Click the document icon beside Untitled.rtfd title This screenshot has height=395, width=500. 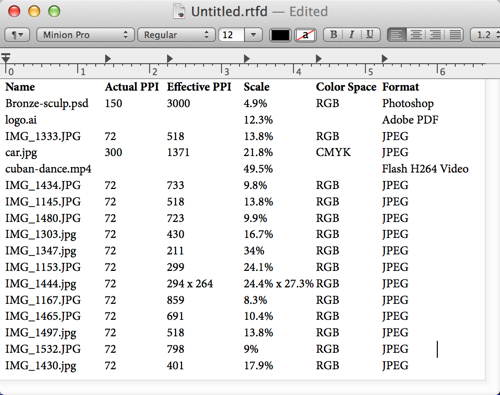click(179, 11)
